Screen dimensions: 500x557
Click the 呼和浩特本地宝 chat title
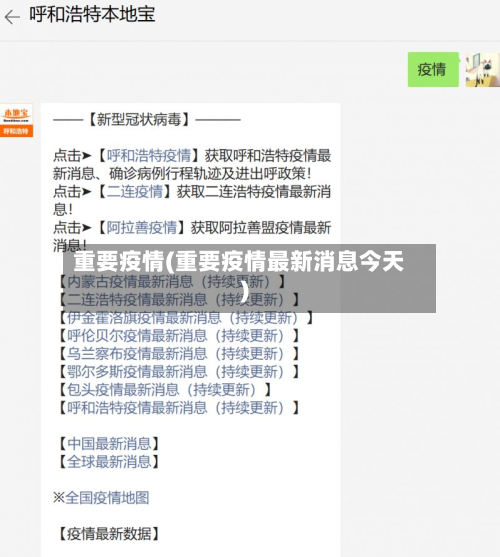[92, 15]
